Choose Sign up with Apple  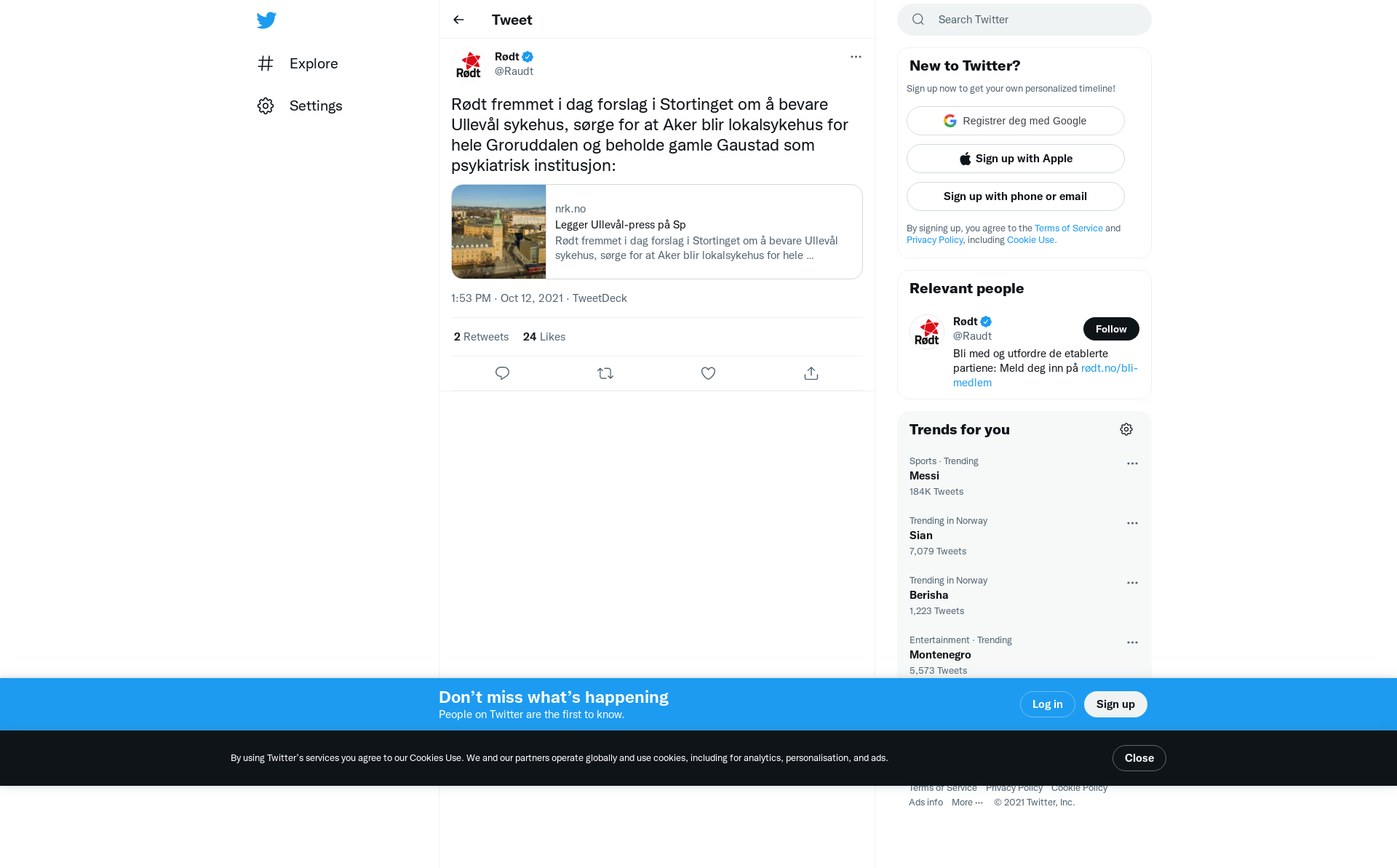point(1016,159)
